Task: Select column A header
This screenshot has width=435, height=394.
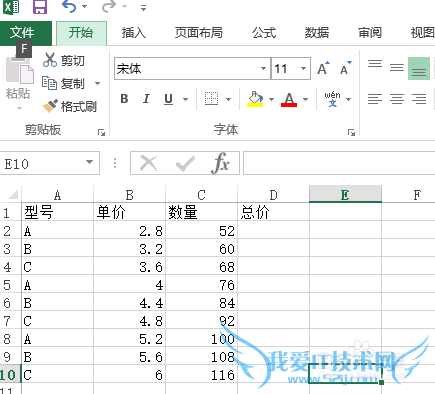Action: coord(58,195)
